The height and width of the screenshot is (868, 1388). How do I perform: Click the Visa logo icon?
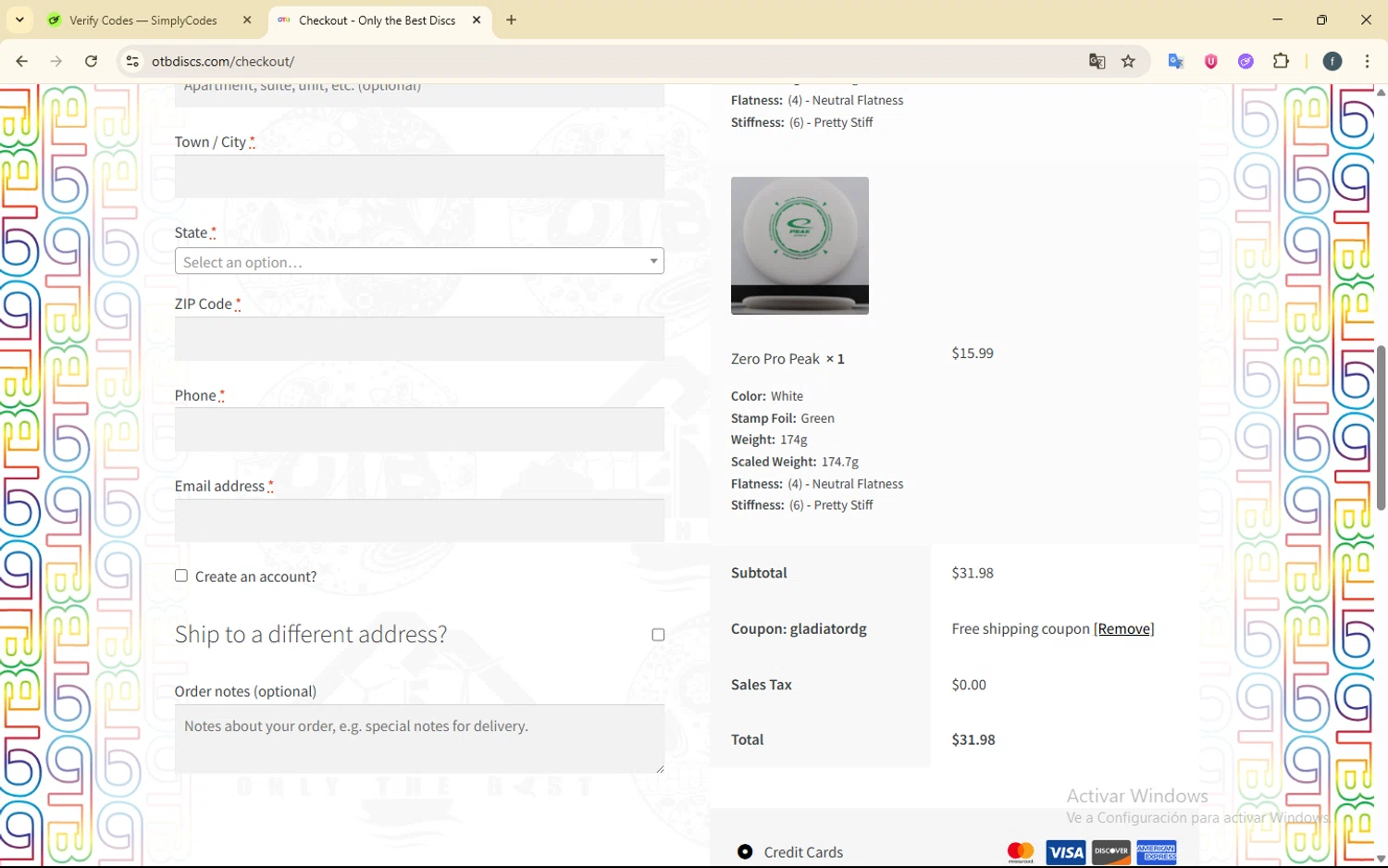[x=1065, y=852]
